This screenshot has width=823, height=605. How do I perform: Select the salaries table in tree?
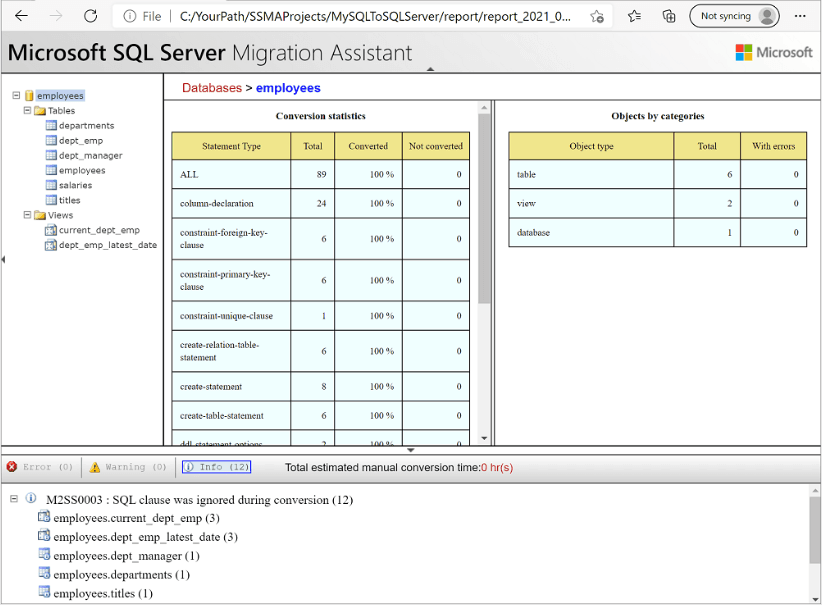click(x=75, y=185)
